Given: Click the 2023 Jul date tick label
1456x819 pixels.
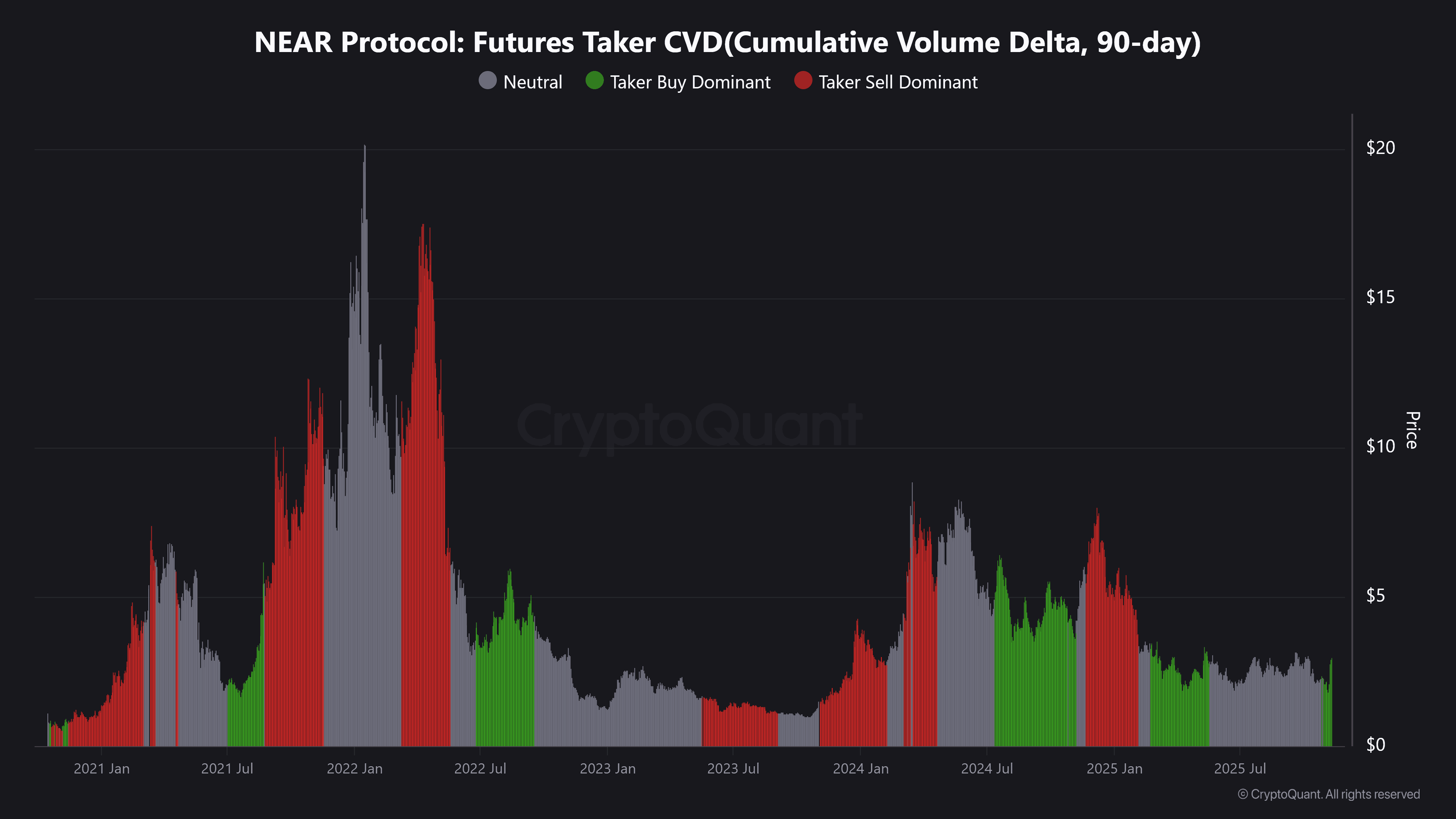Looking at the screenshot, I should coord(733,769).
